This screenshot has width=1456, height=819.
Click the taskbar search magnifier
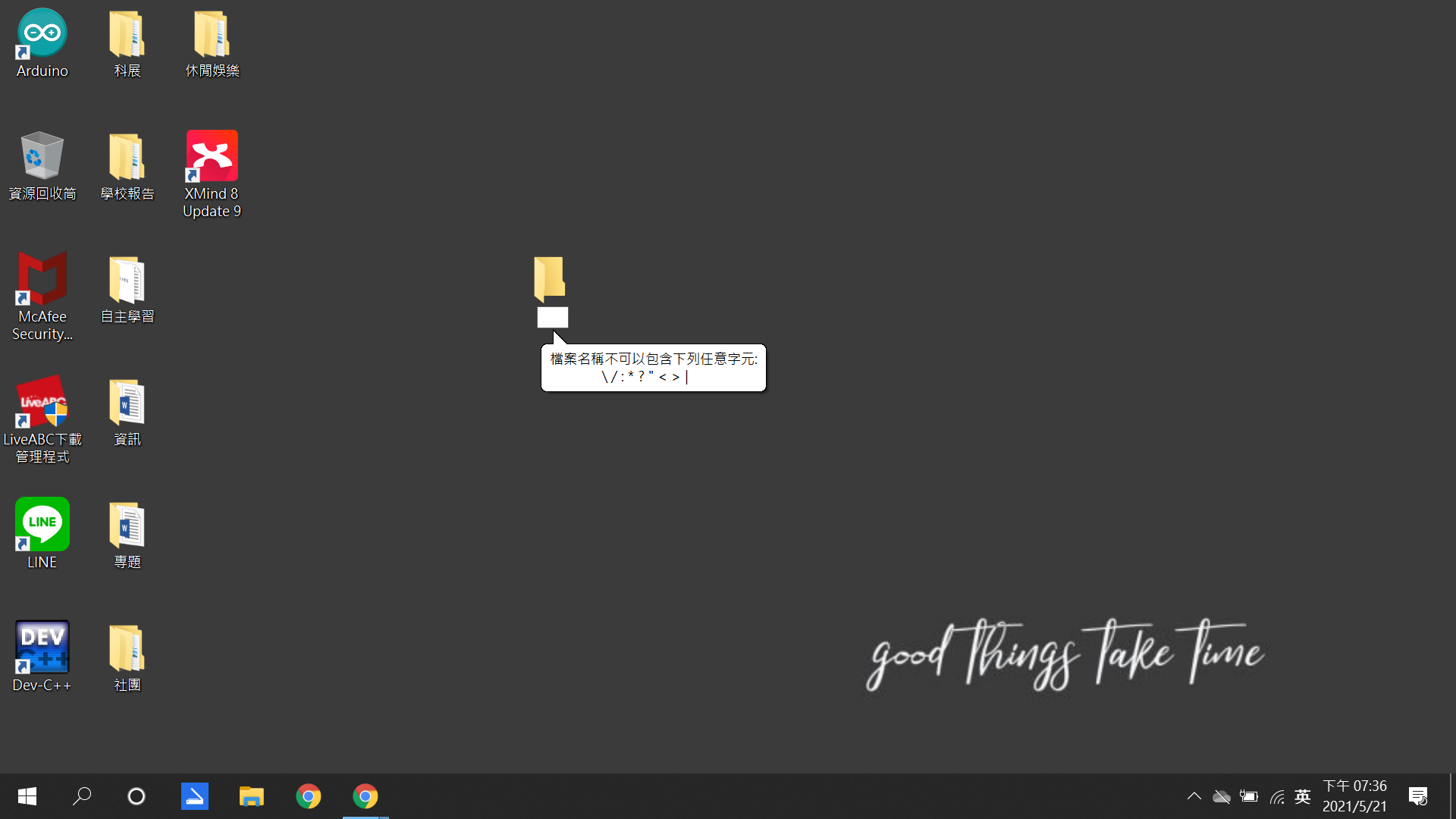point(82,796)
